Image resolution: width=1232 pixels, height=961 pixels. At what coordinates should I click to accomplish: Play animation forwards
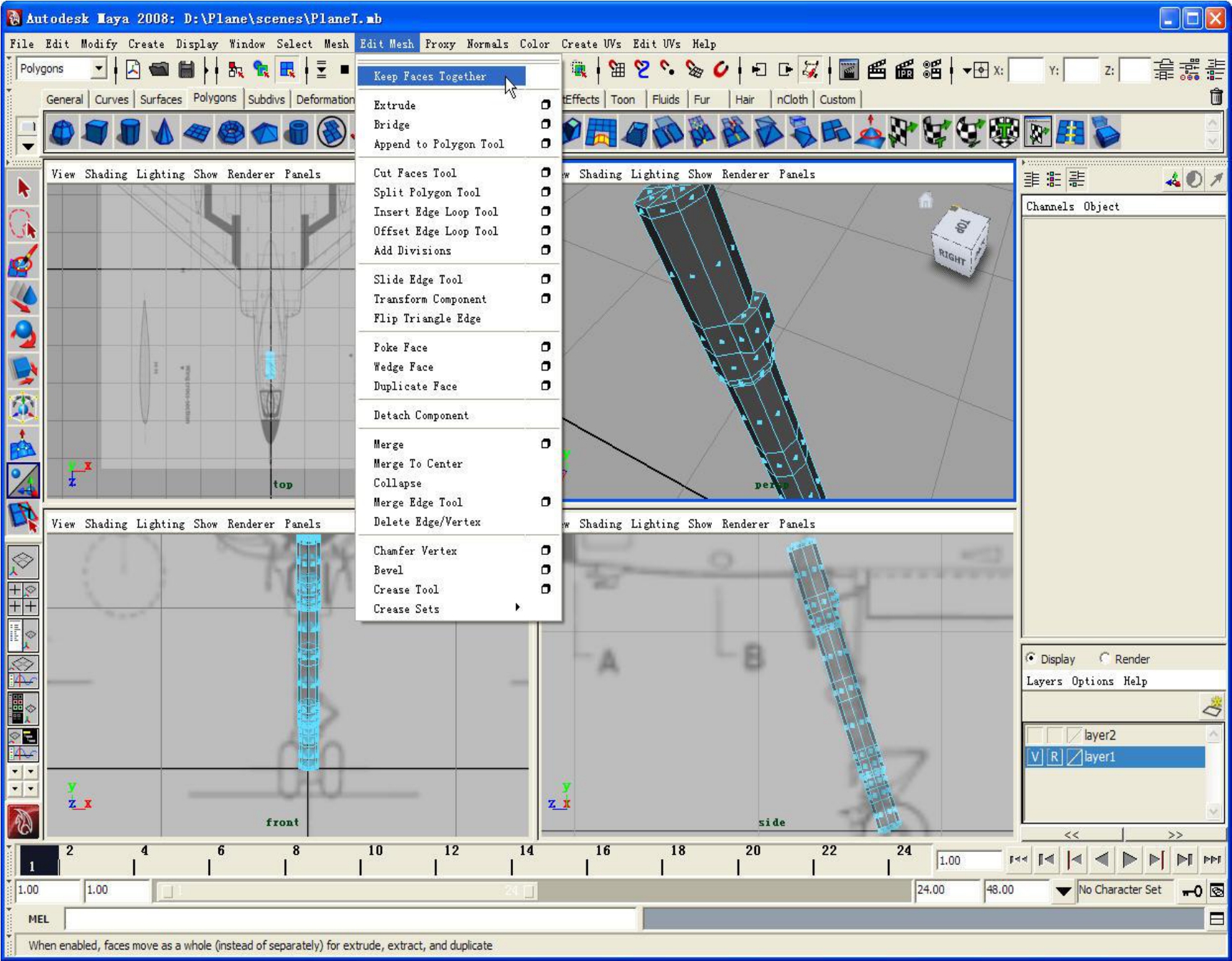coord(1129,860)
